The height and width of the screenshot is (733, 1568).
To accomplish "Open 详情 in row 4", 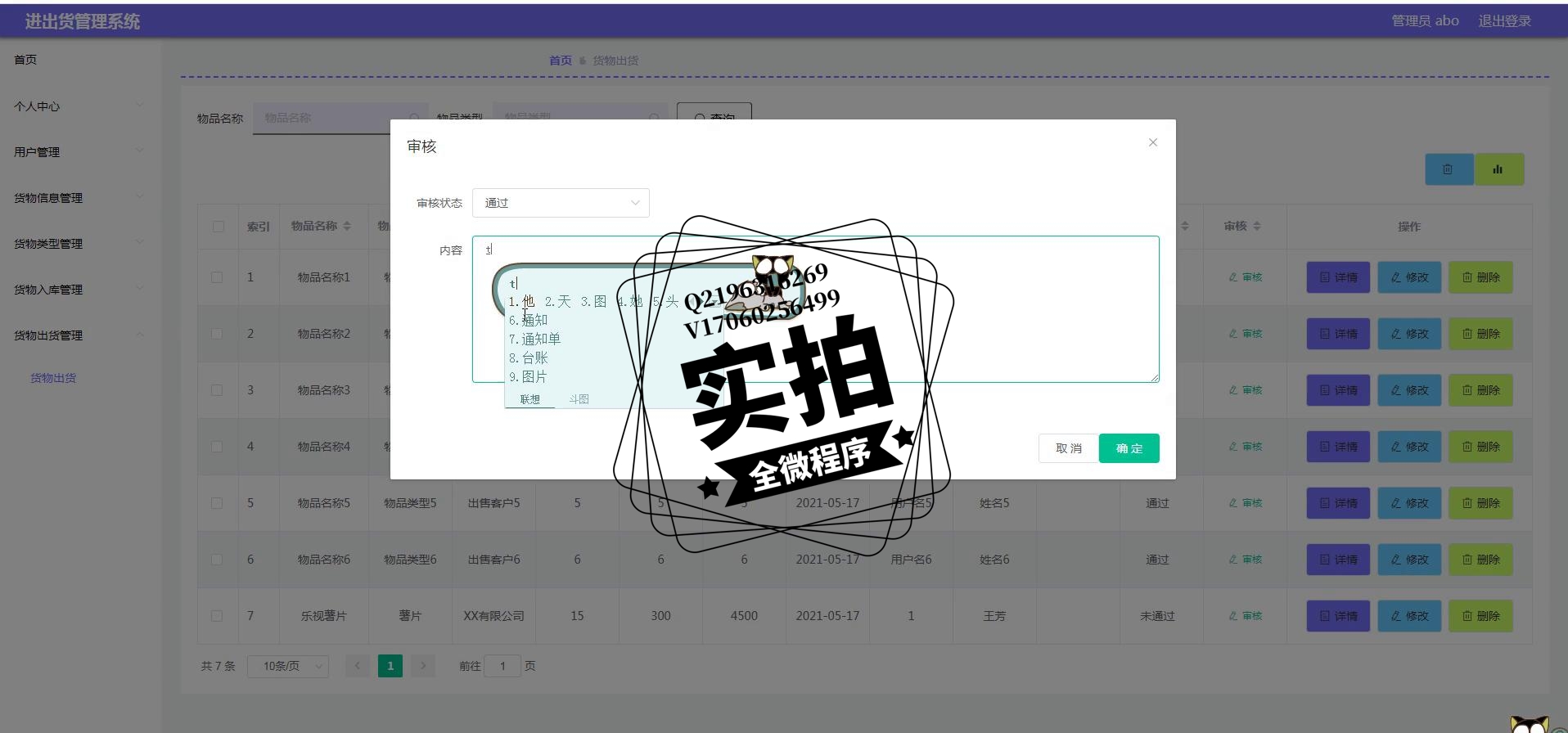I will coord(1338,447).
